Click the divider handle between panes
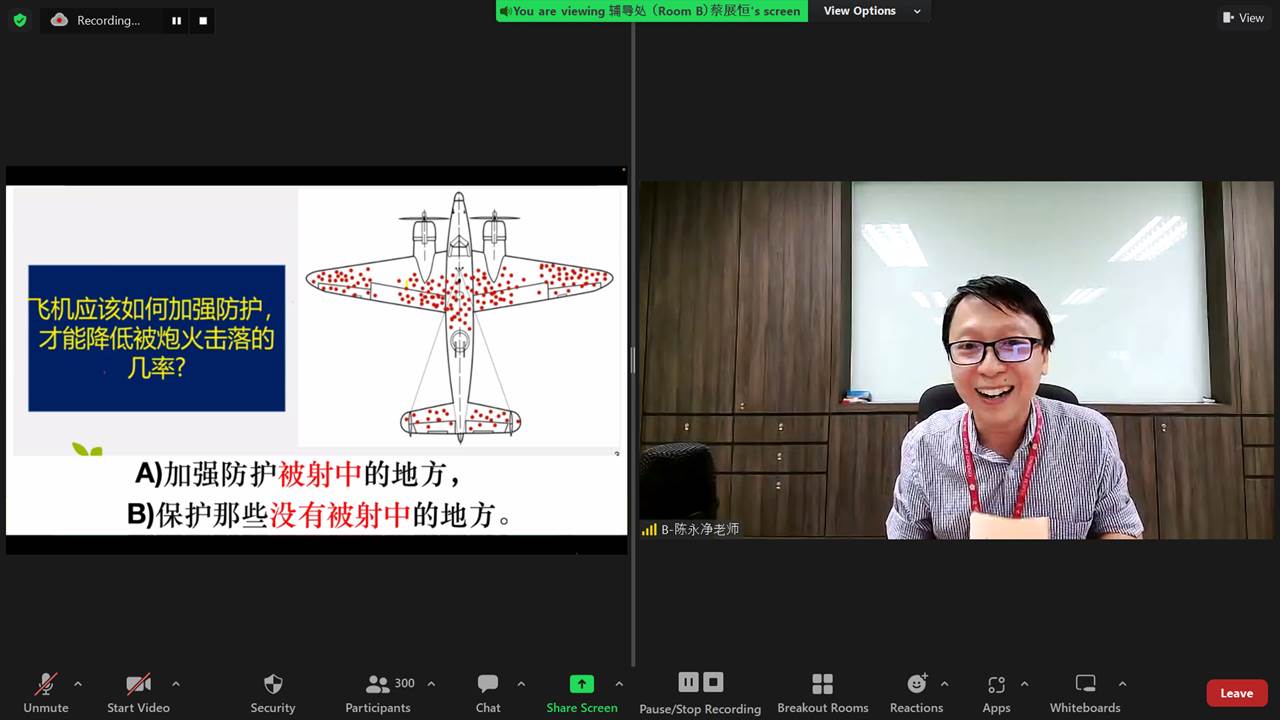 pos(632,360)
